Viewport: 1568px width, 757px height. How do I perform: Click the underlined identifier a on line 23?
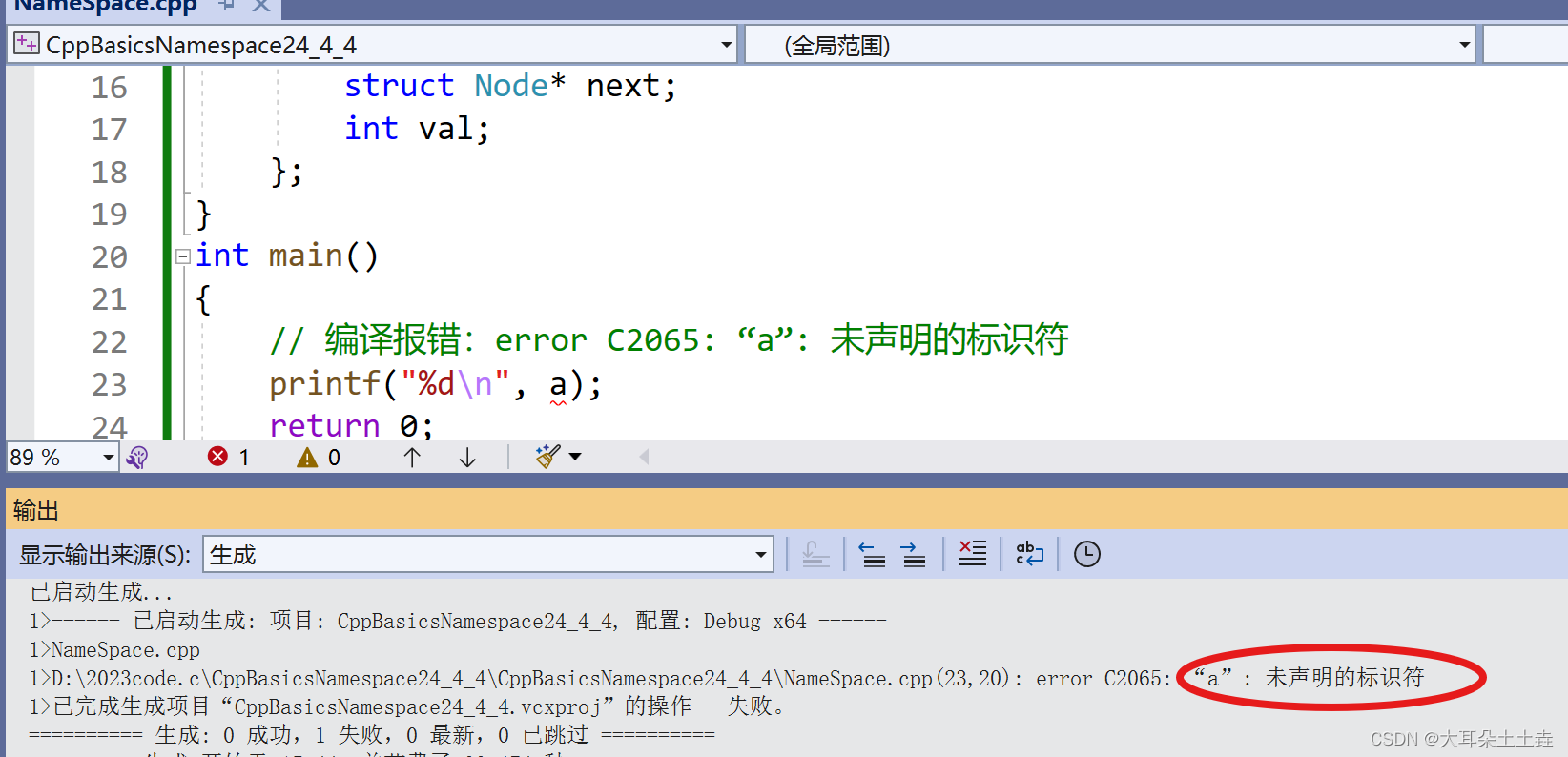point(558,384)
